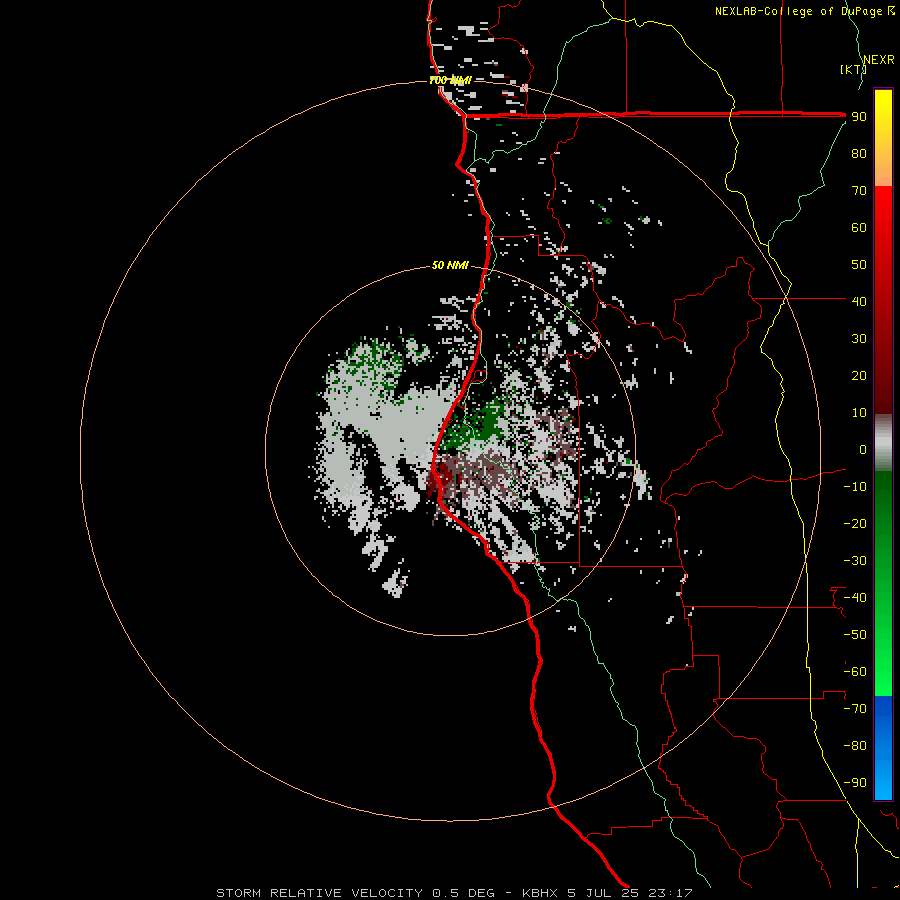Click the 50 knot scale label
Viewport: 900px width, 900px height.
[859, 265]
